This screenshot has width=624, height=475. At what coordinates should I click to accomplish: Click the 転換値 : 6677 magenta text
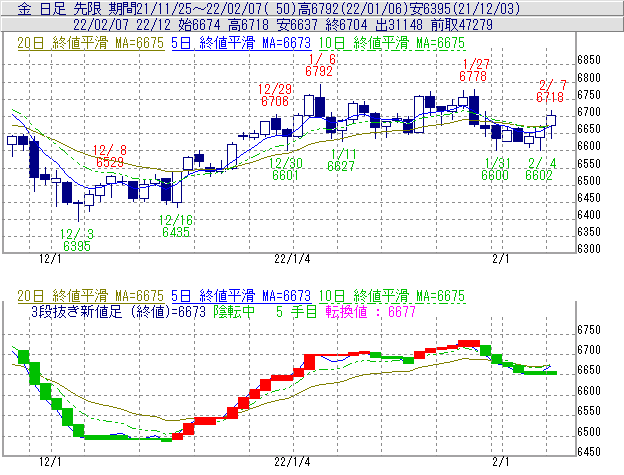pos(370,311)
